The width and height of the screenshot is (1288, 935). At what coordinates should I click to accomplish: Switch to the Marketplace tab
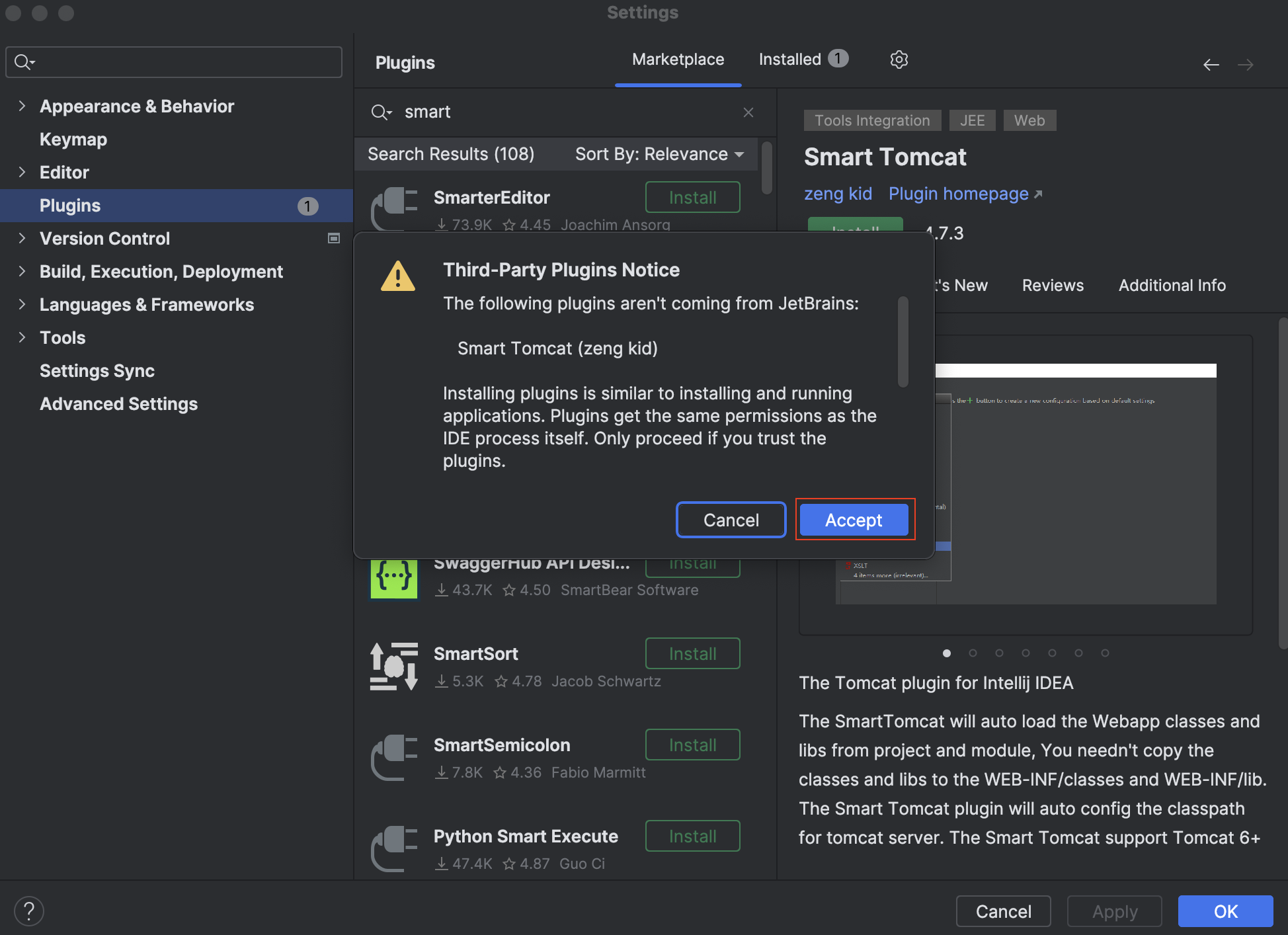click(678, 60)
